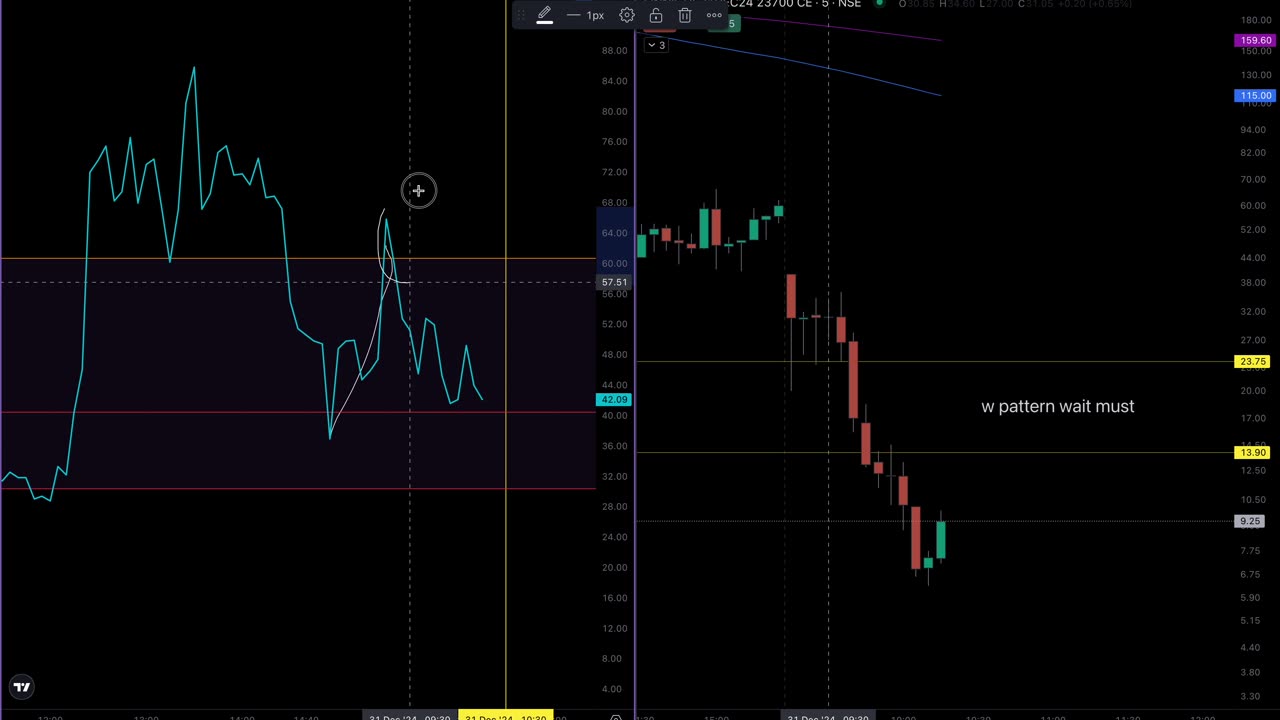Image resolution: width=1280 pixels, height=720 pixels.
Task: Click the 13.90 yellow price label
Action: (x=1252, y=453)
